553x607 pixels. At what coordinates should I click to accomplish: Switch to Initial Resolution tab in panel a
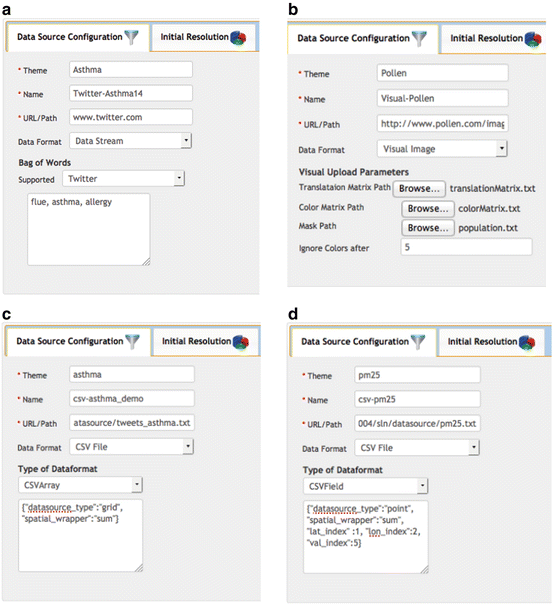(204, 38)
